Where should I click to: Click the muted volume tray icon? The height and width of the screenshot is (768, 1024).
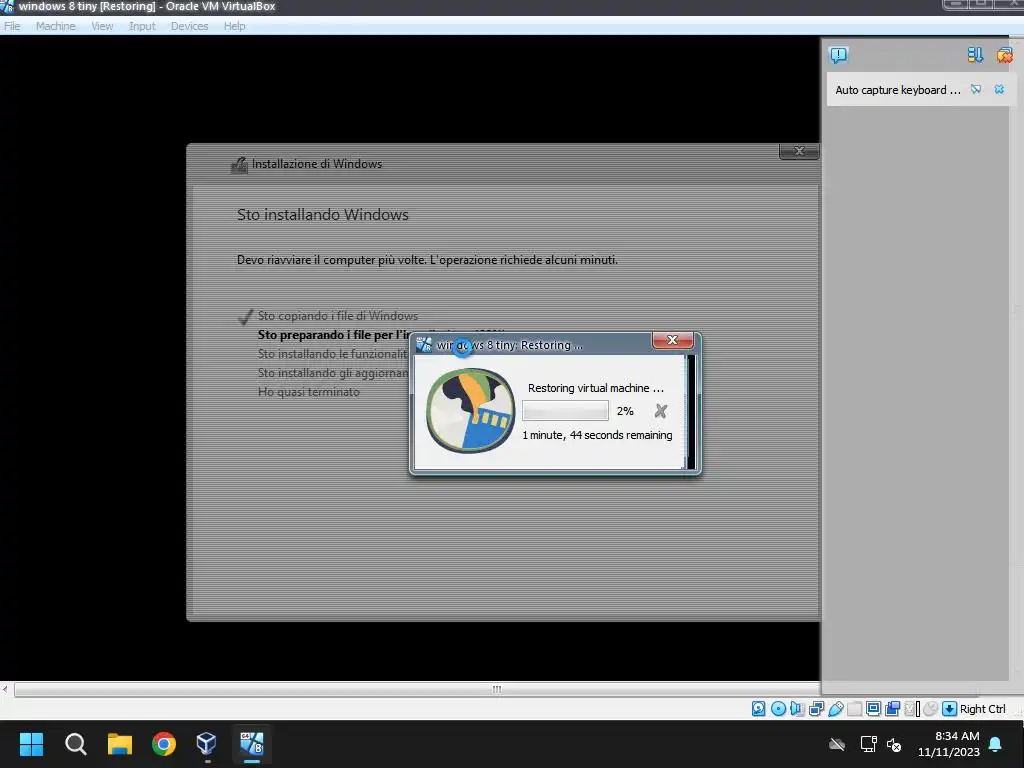pos(894,744)
